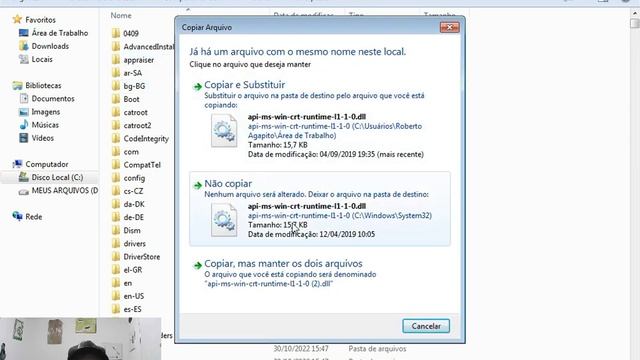This screenshot has height=360, width=640.
Task: Select the CodeIntegrity folder
Action: click(146, 138)
